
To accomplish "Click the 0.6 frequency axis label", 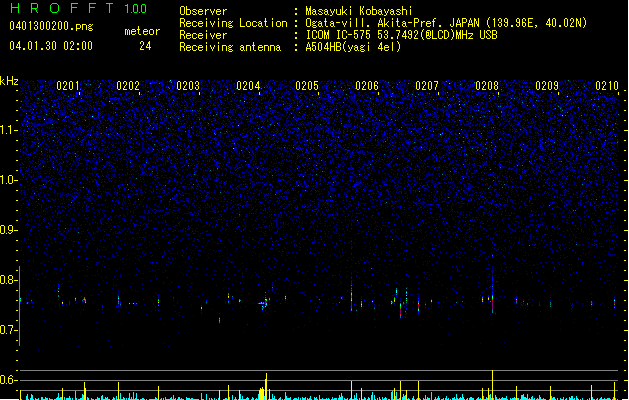I will point(9,380).
